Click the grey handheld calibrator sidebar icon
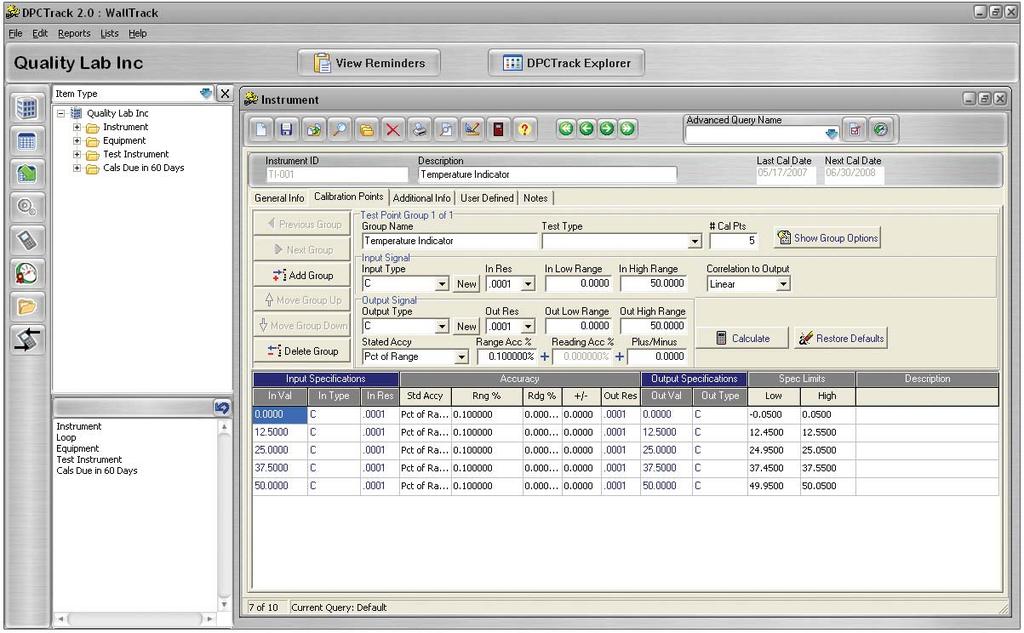Screen dimensions: 1024x633 coord(27,240)
